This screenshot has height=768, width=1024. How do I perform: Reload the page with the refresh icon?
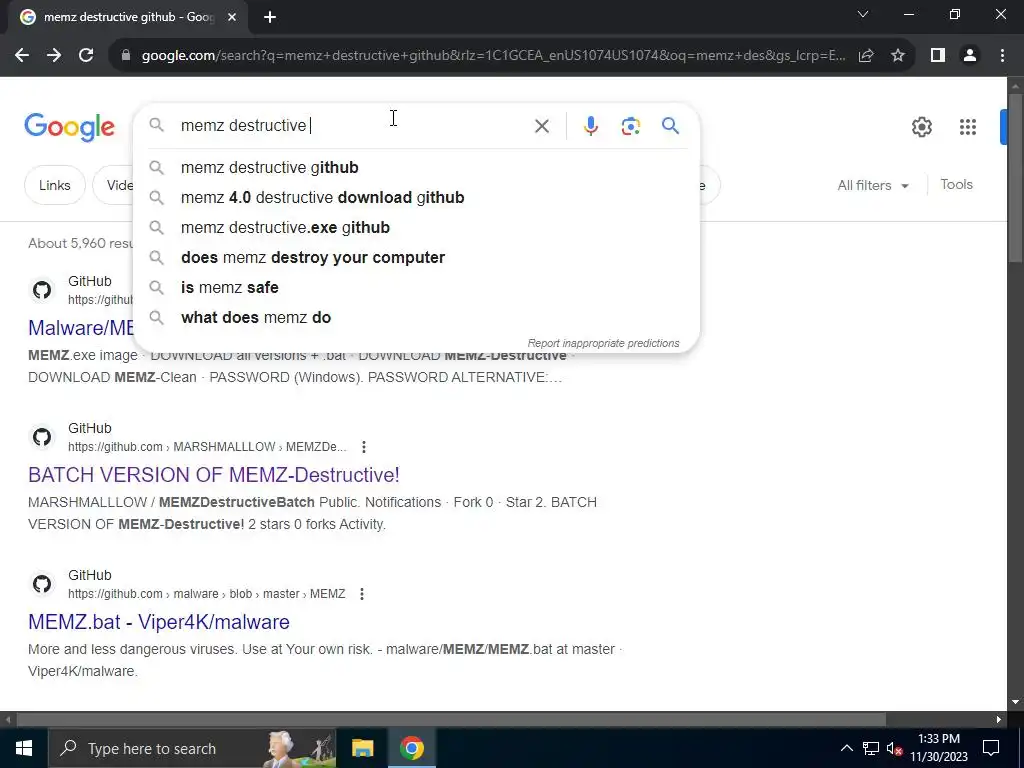click(86, 56)
